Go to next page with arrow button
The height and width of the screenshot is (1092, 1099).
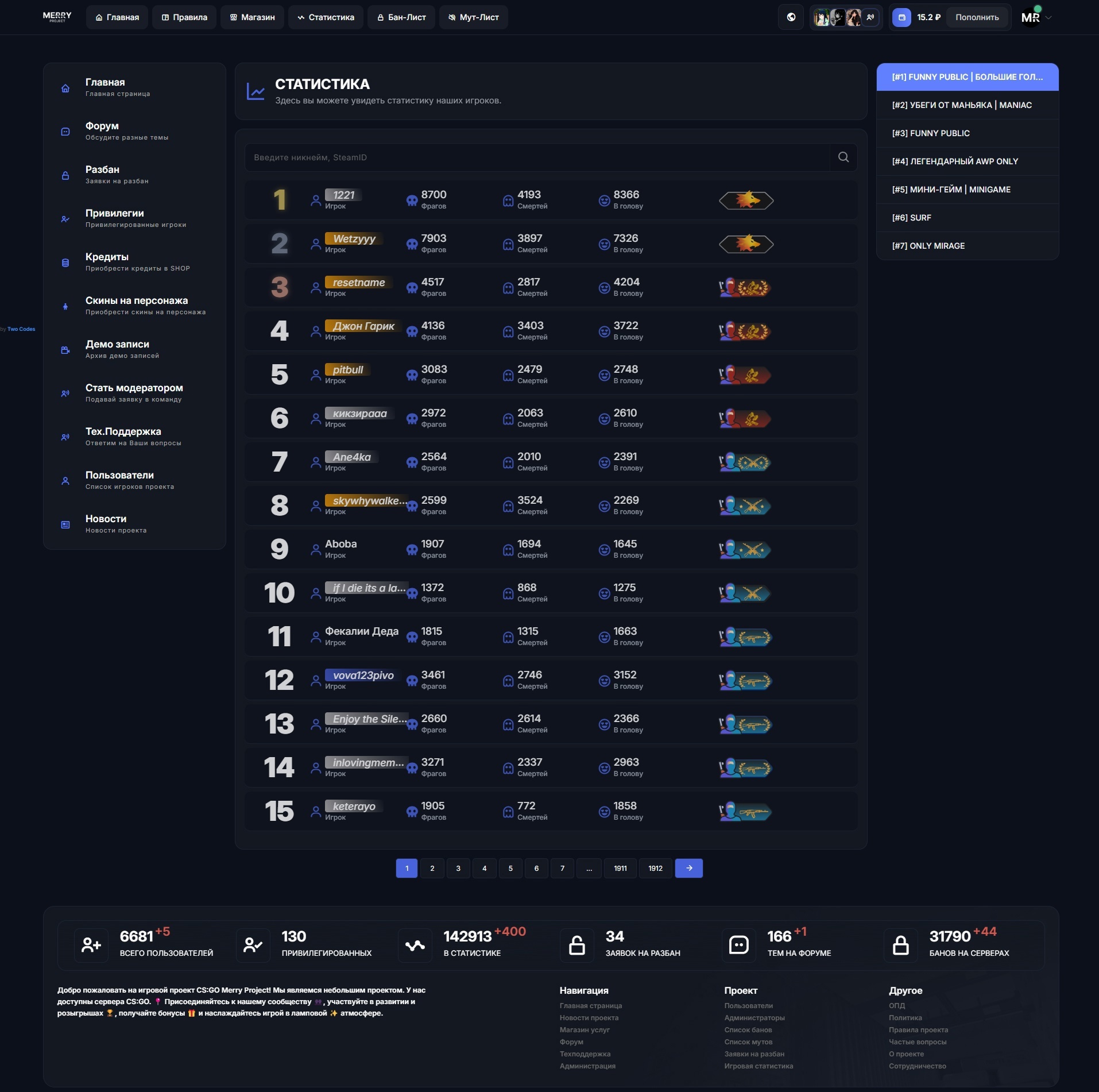click(688, 868)
